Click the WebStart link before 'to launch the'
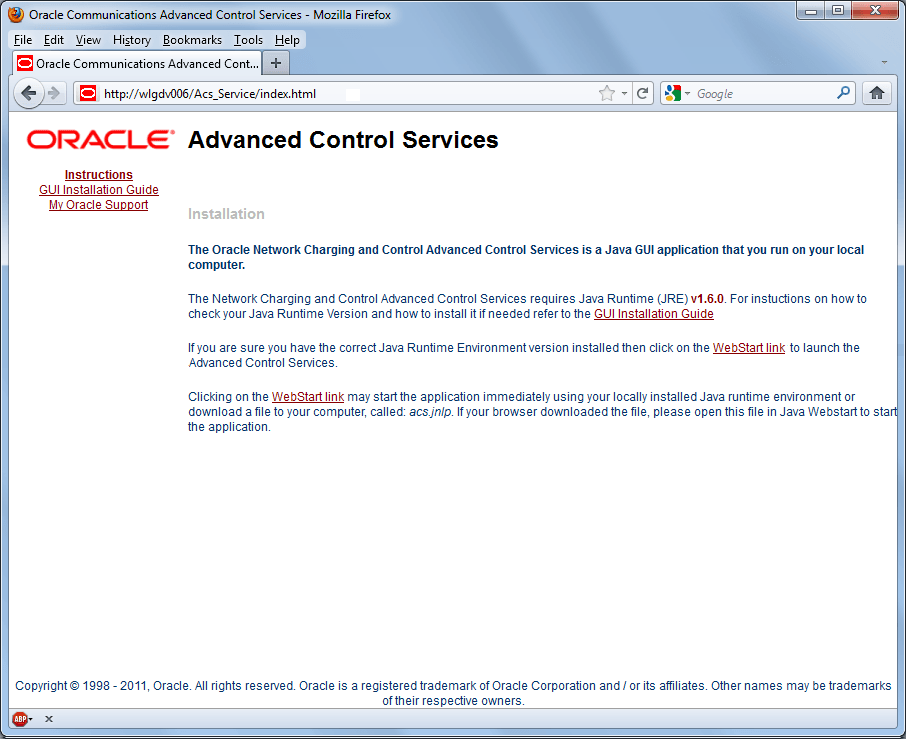Screen dimensions: 906x739 (749, 348)
